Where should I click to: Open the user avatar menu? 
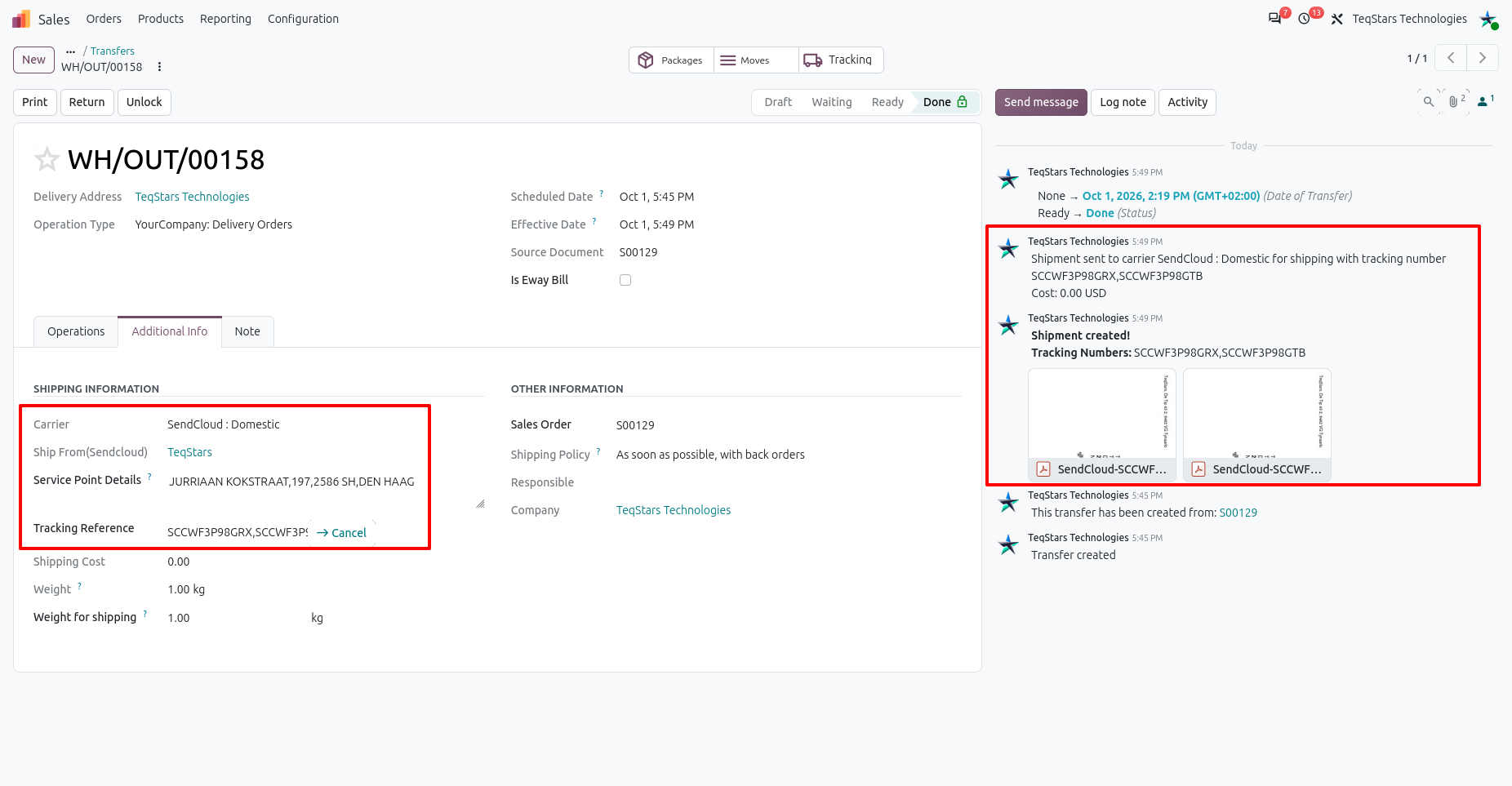point(1488,19)
